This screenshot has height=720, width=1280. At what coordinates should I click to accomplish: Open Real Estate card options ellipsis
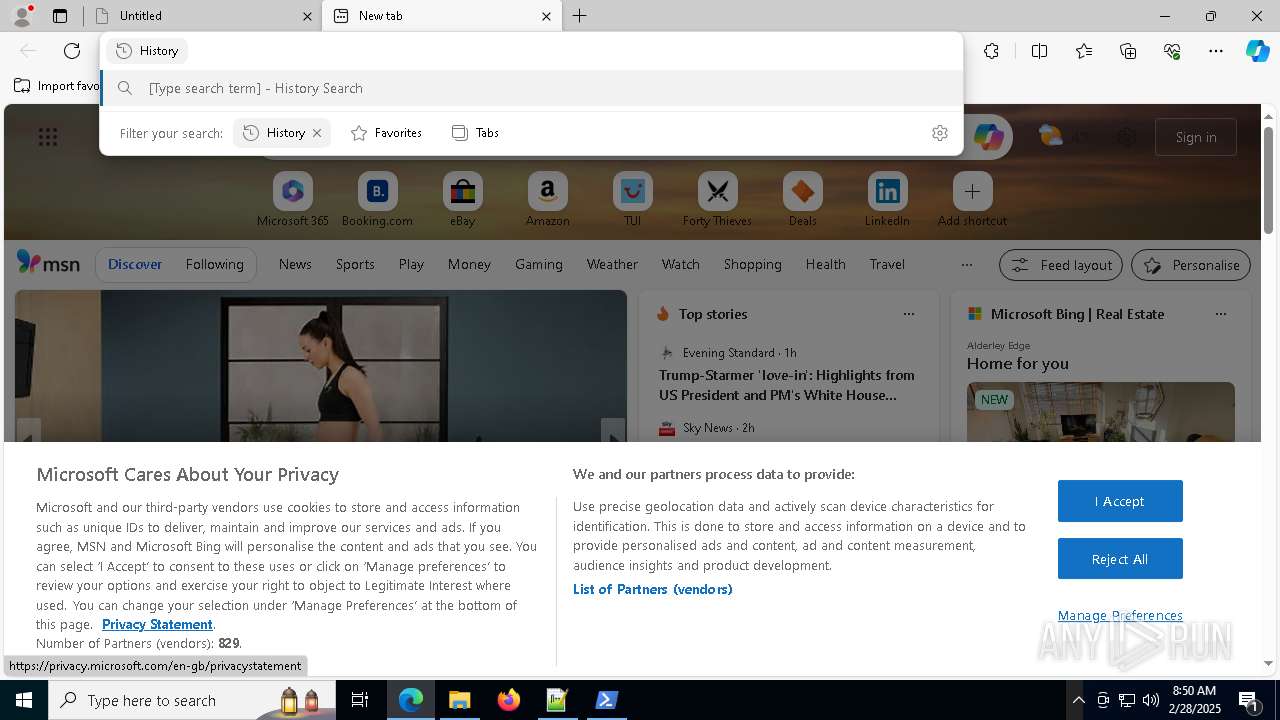coord(1221,314)
